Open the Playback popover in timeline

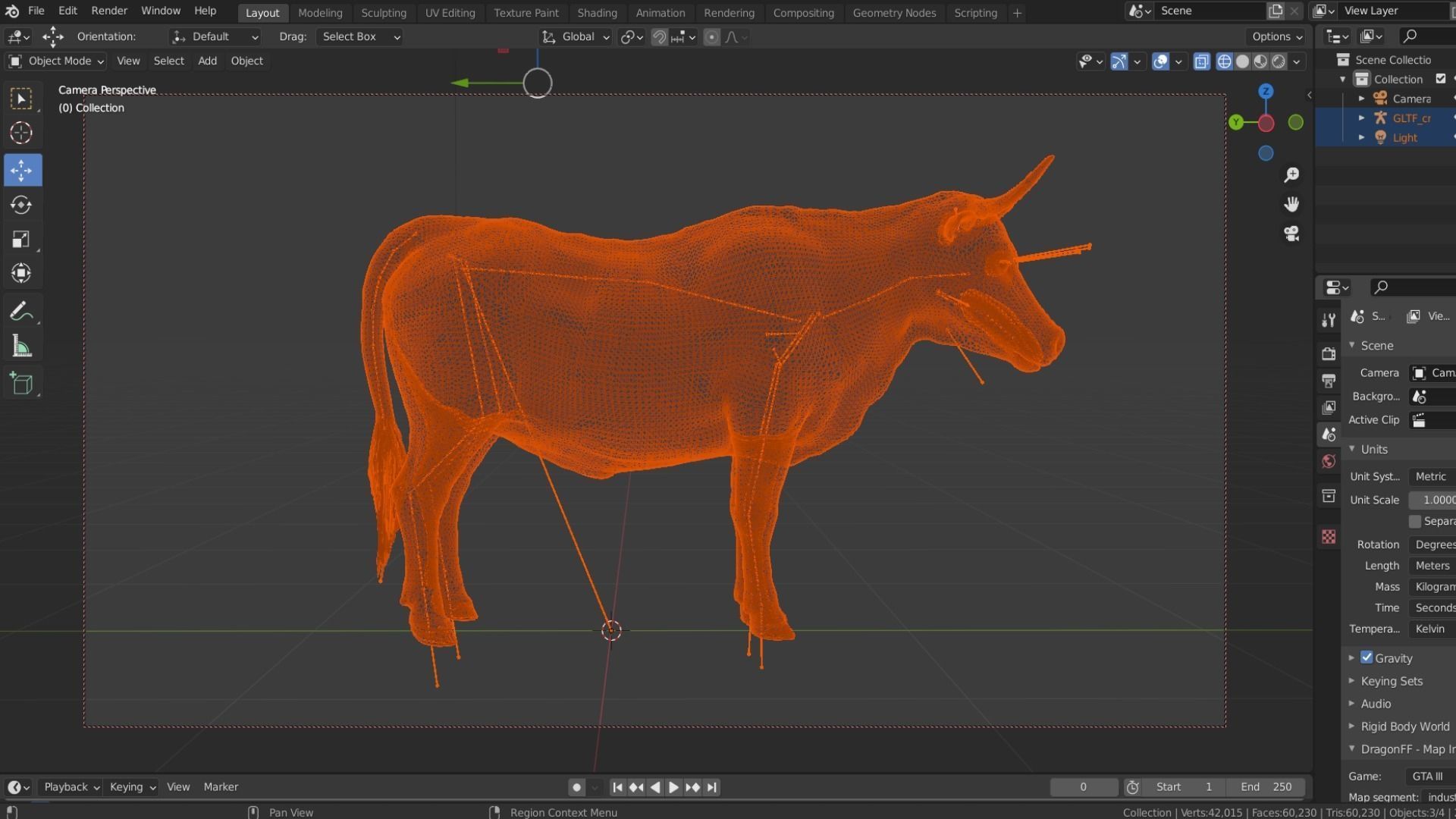click(x=71, y=787)
